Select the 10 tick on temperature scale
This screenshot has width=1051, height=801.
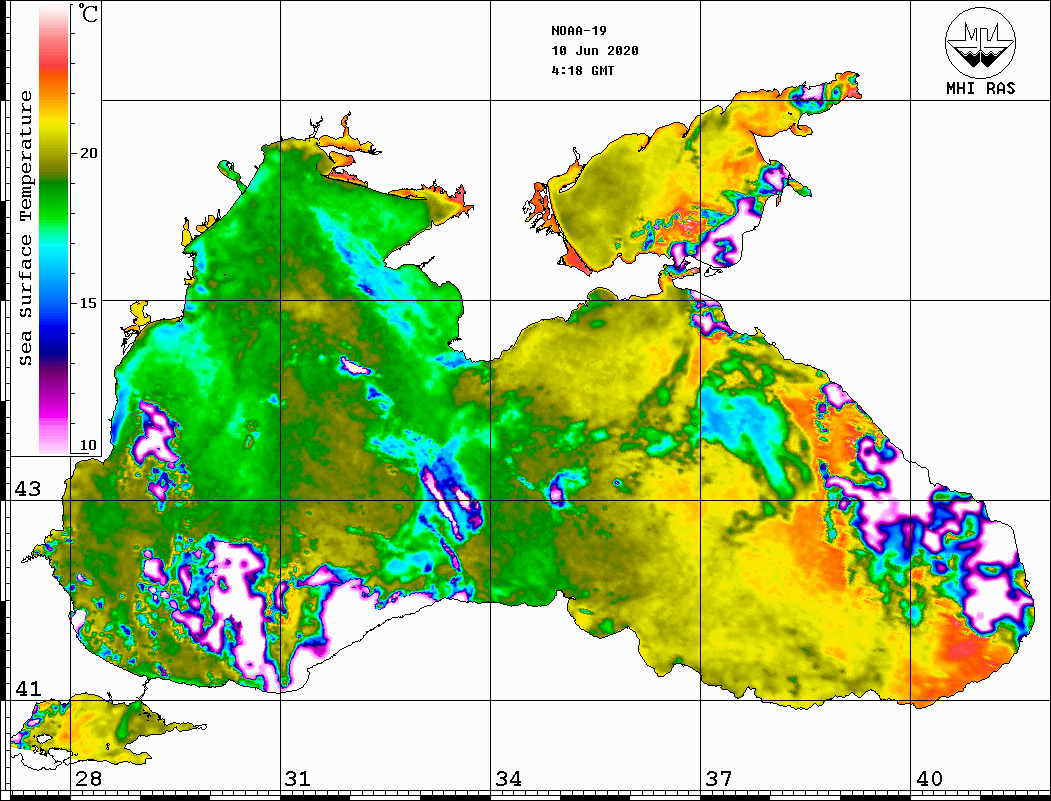coord(88,445)
